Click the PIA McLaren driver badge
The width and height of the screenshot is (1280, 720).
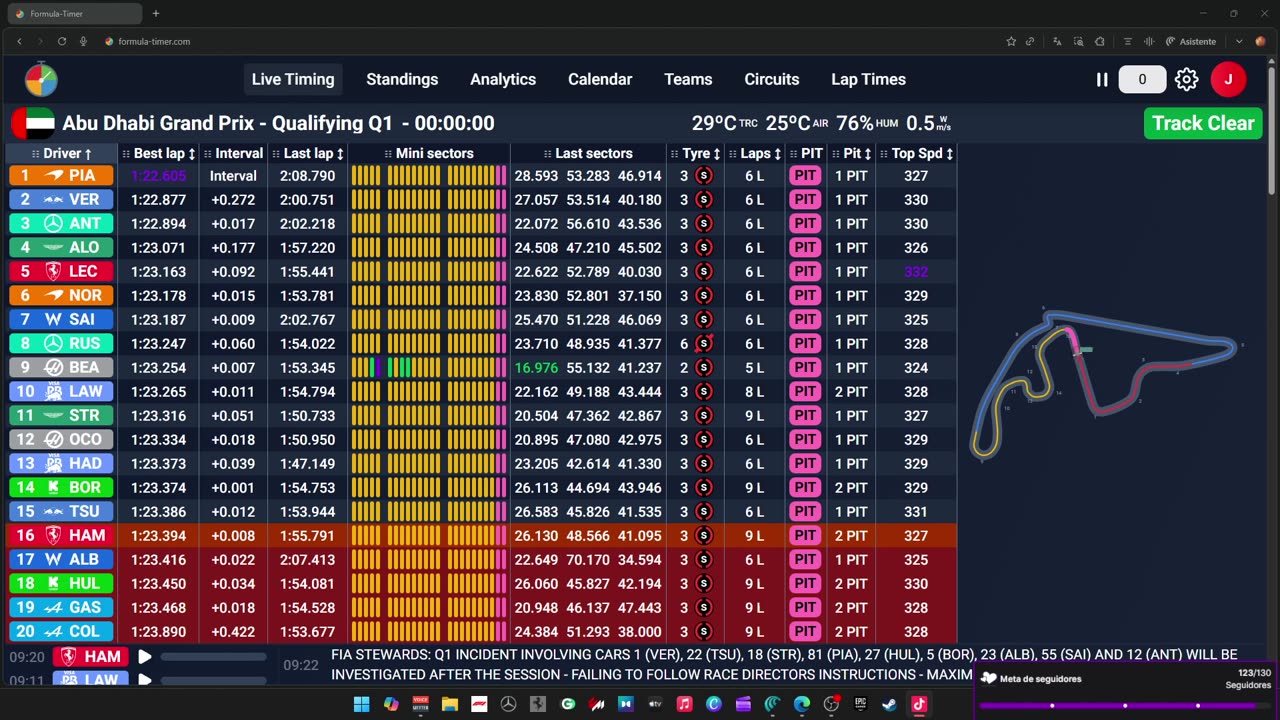(61, 176)
